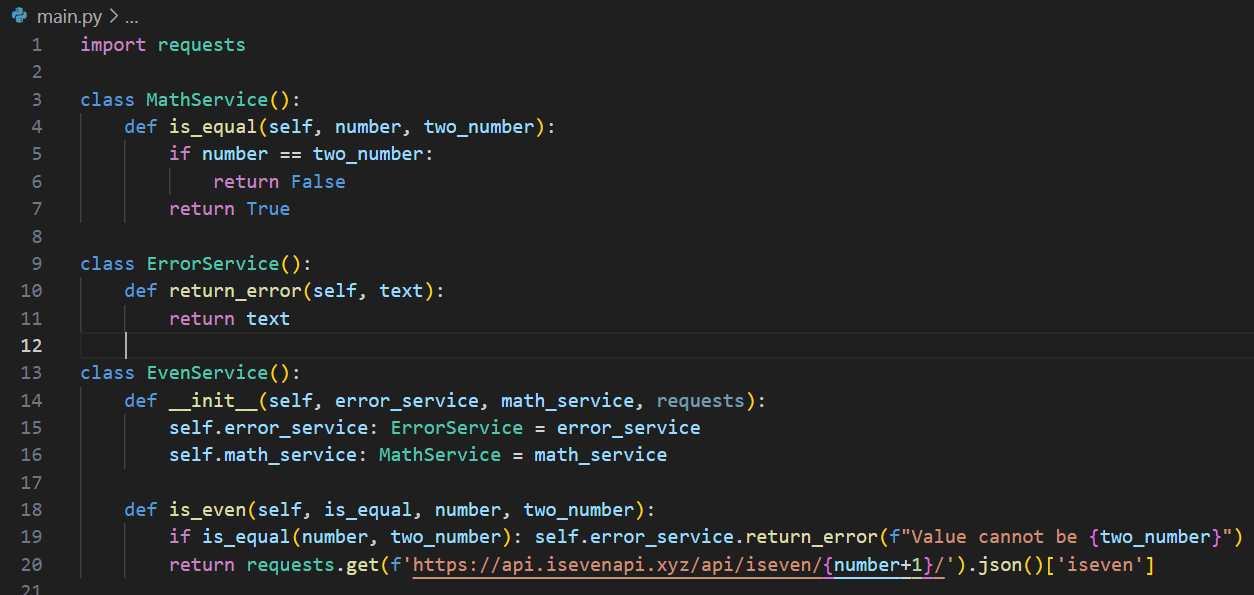Screen dimensions: 1254x595
Task: Click the ErrorService class declaration
Action: pyautogui.click(x=196, y=264)
